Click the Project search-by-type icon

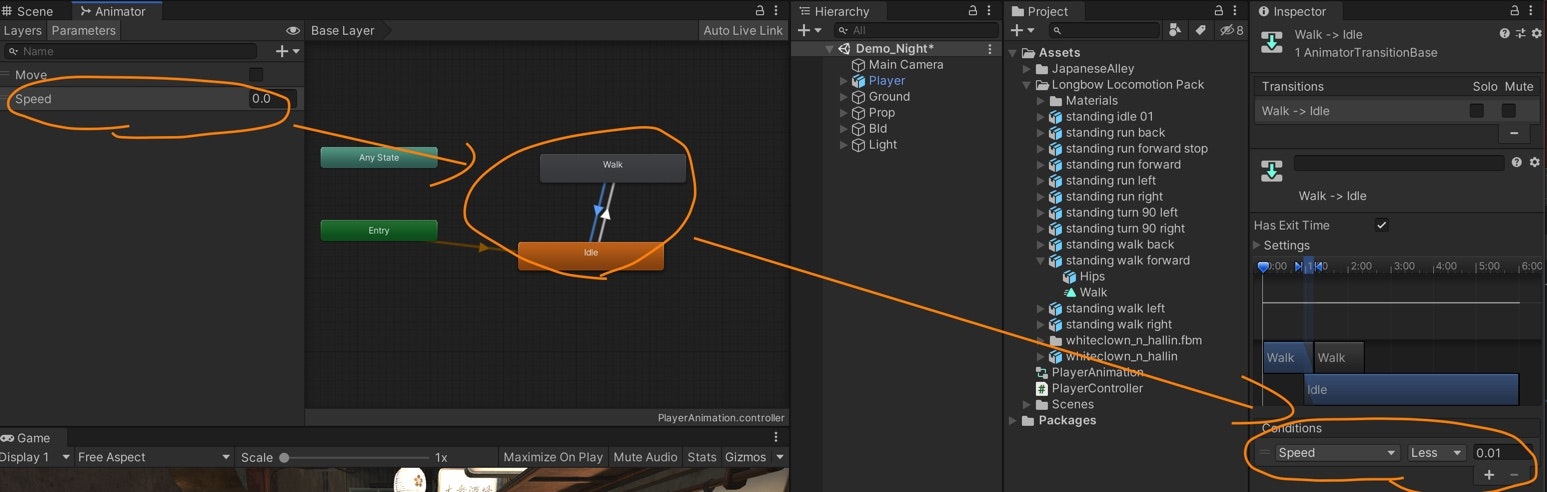(1176, 31)
